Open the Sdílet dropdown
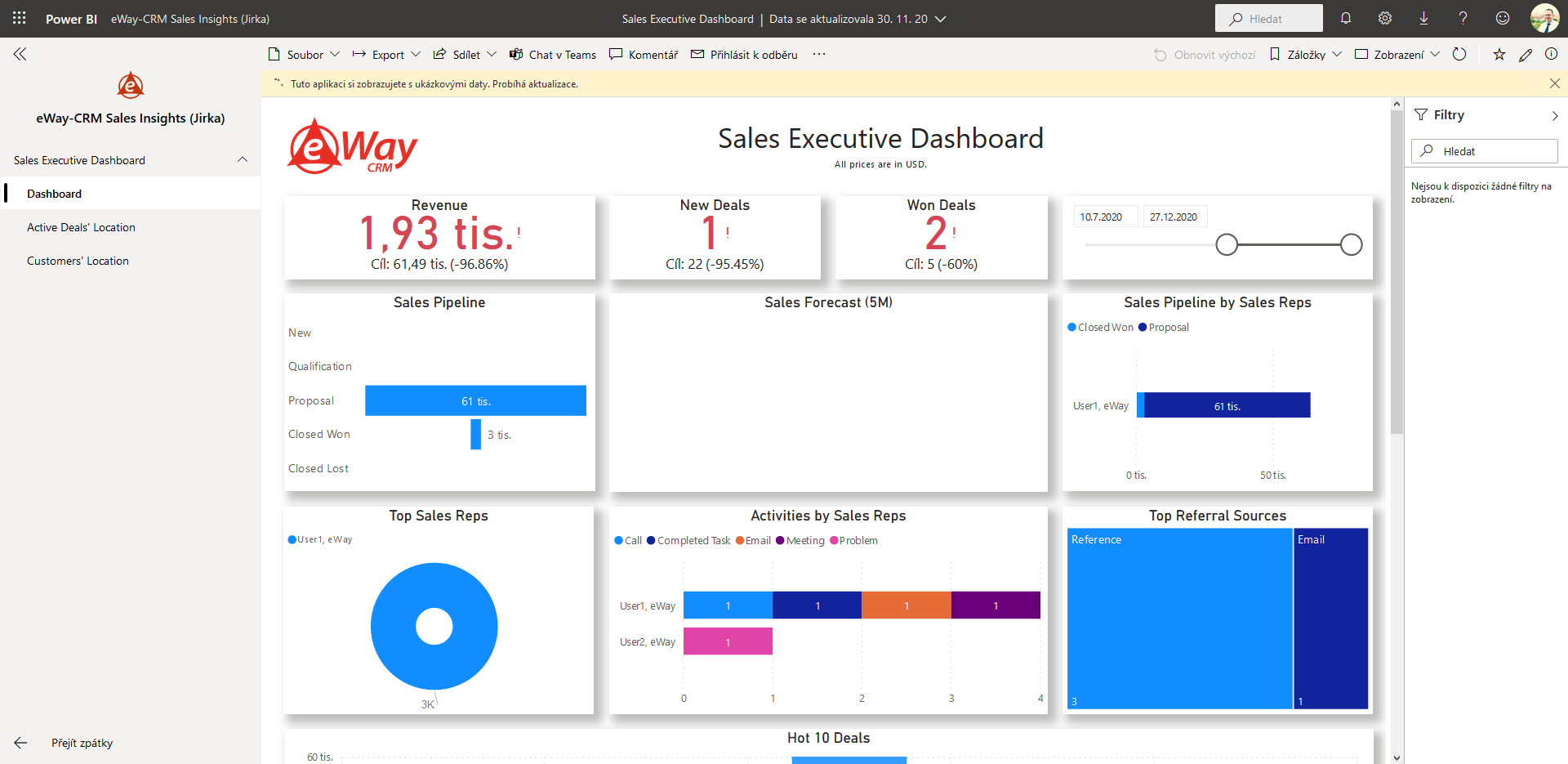Screen dimensions: 1568x764 click(465, 55)
